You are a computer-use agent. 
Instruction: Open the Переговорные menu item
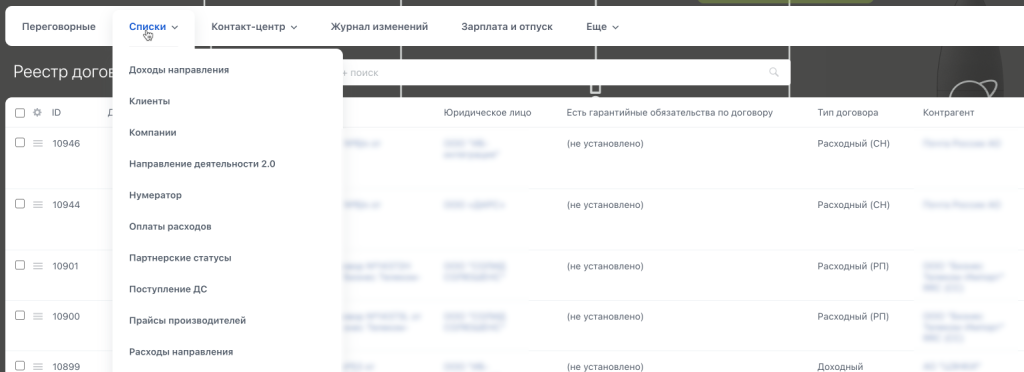59,27
